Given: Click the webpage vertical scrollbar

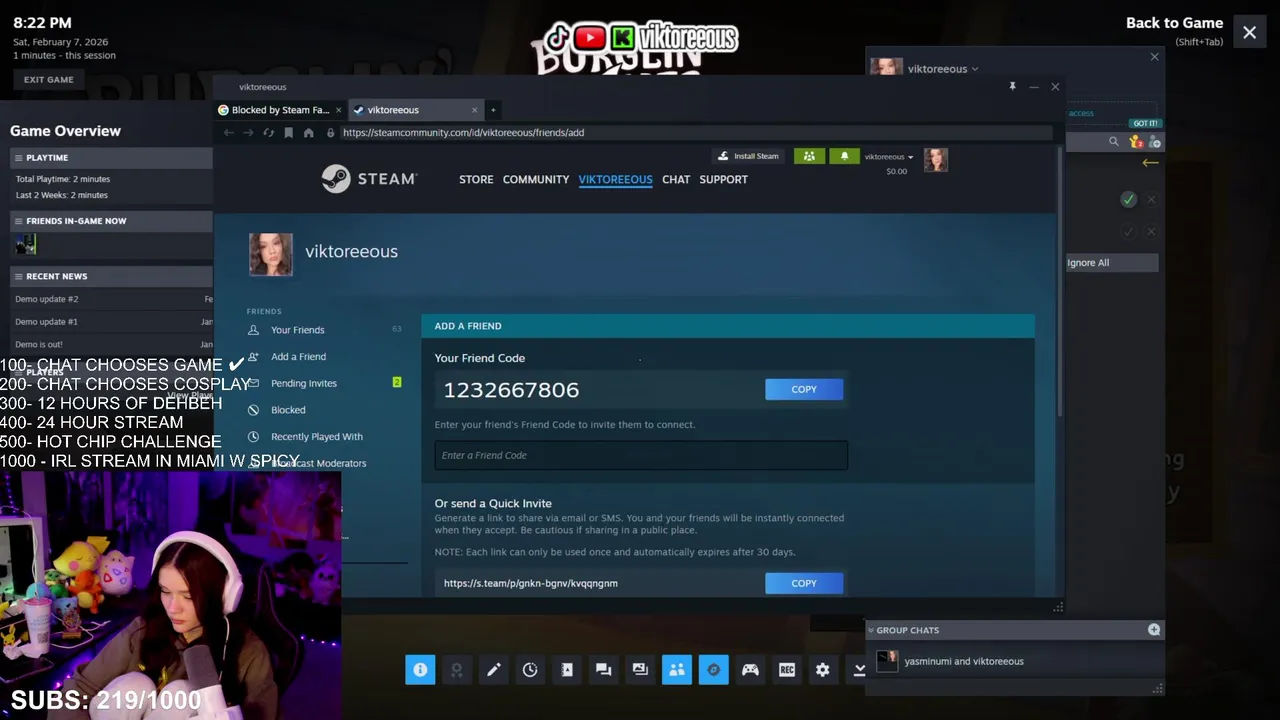Looking at the screenshot, I should pyautogui.click(x=1059, y=280).
